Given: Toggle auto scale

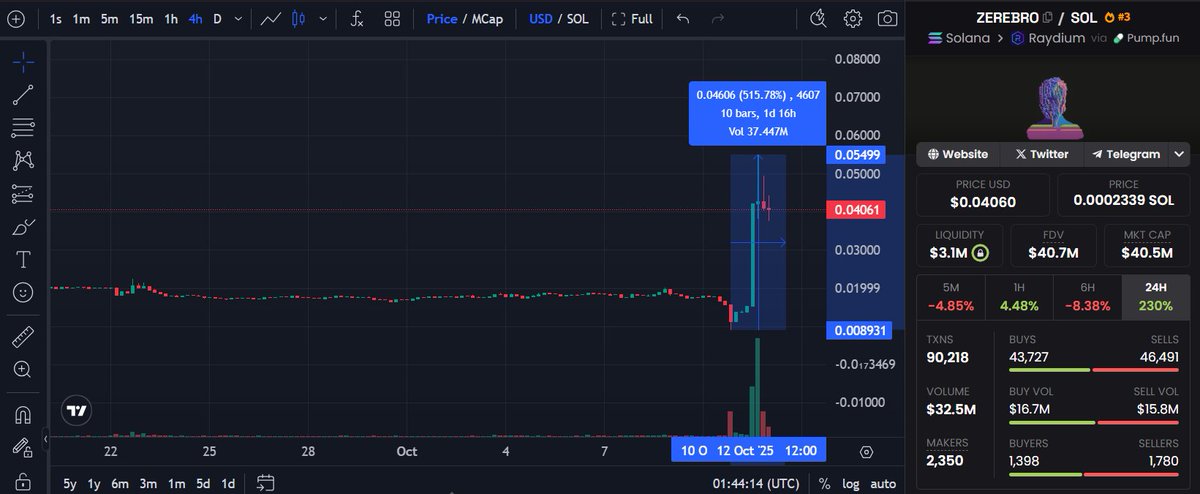Looking at the screenshot, I should pos(883,483).
